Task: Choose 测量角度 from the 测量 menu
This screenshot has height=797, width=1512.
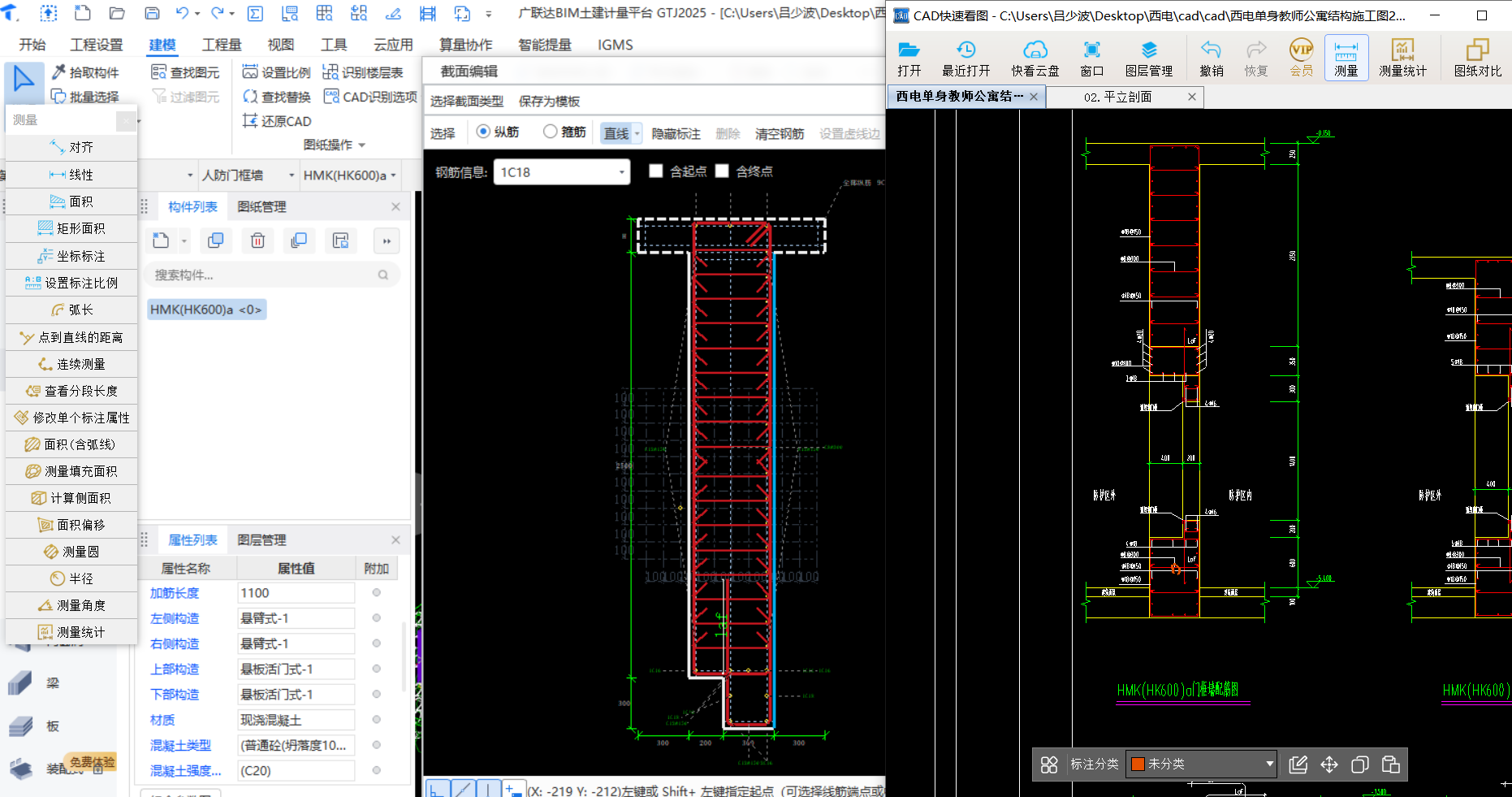Action: tap(71, 605)
